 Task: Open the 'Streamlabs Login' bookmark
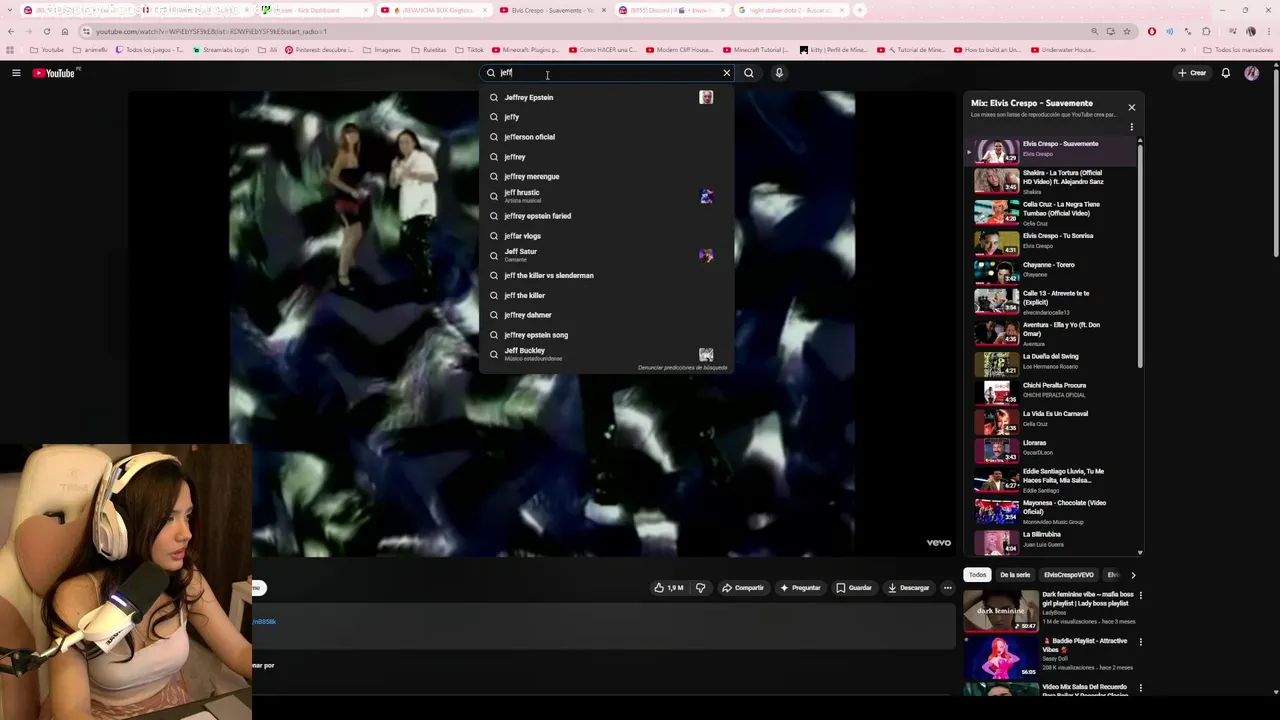(222, 50)
